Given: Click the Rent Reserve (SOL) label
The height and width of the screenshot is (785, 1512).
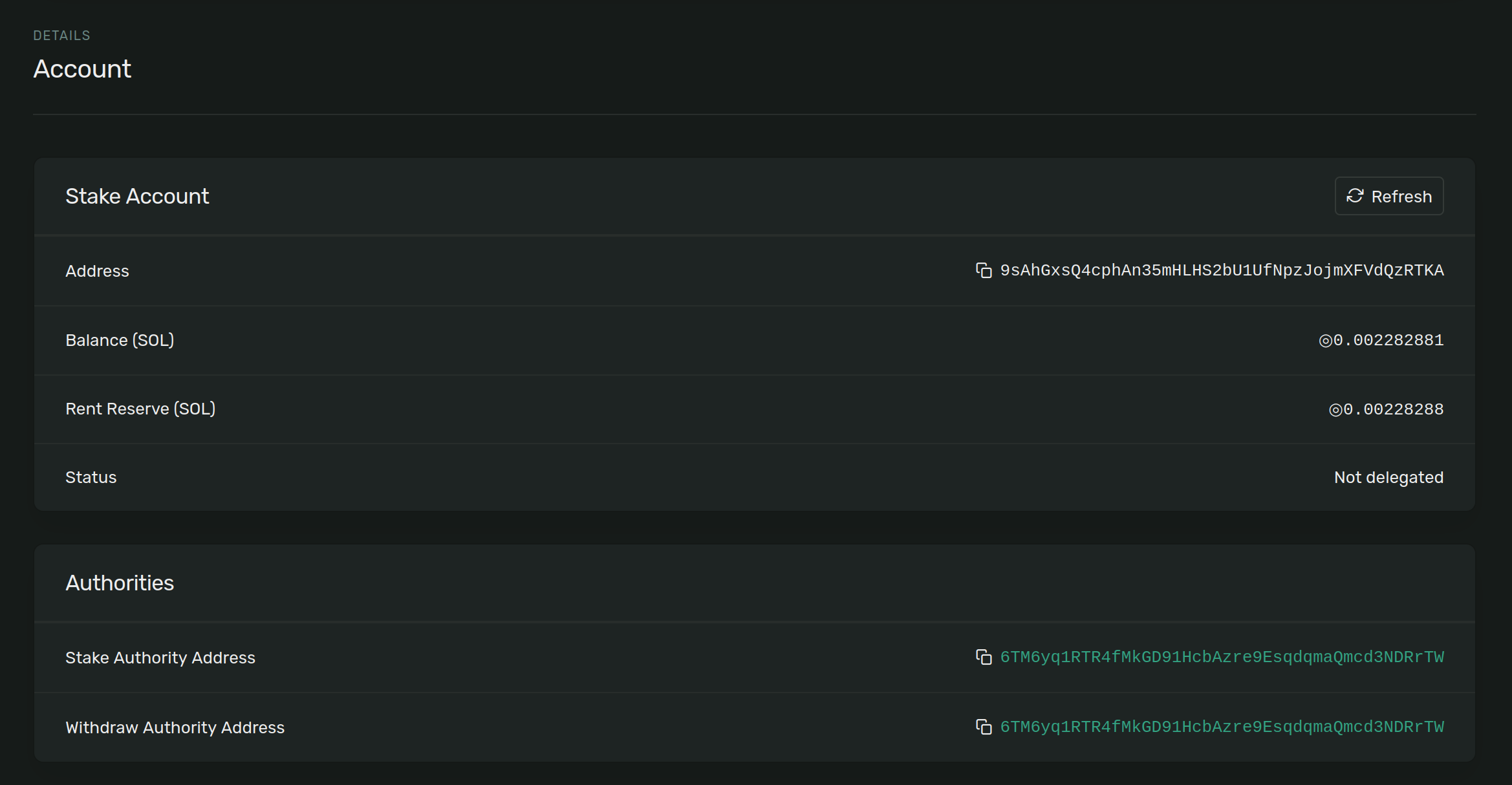Looking at the screenshot, I should pyautogui.click(x=140, y=408).
